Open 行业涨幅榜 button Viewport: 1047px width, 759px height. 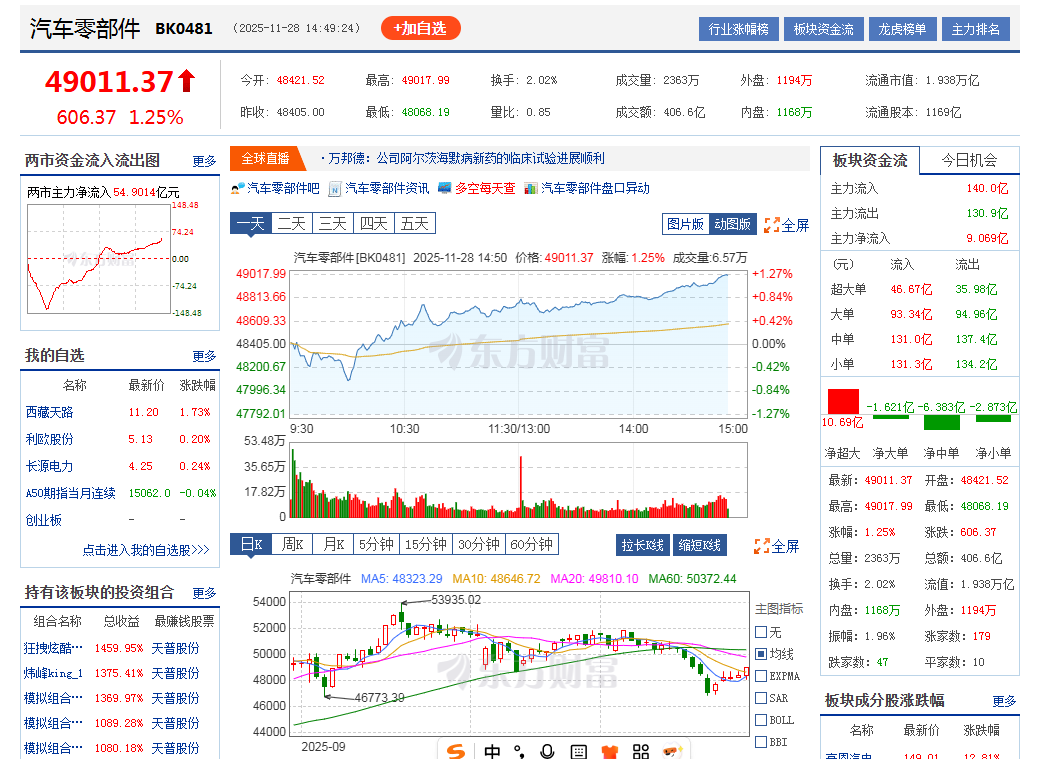[739, 29]
